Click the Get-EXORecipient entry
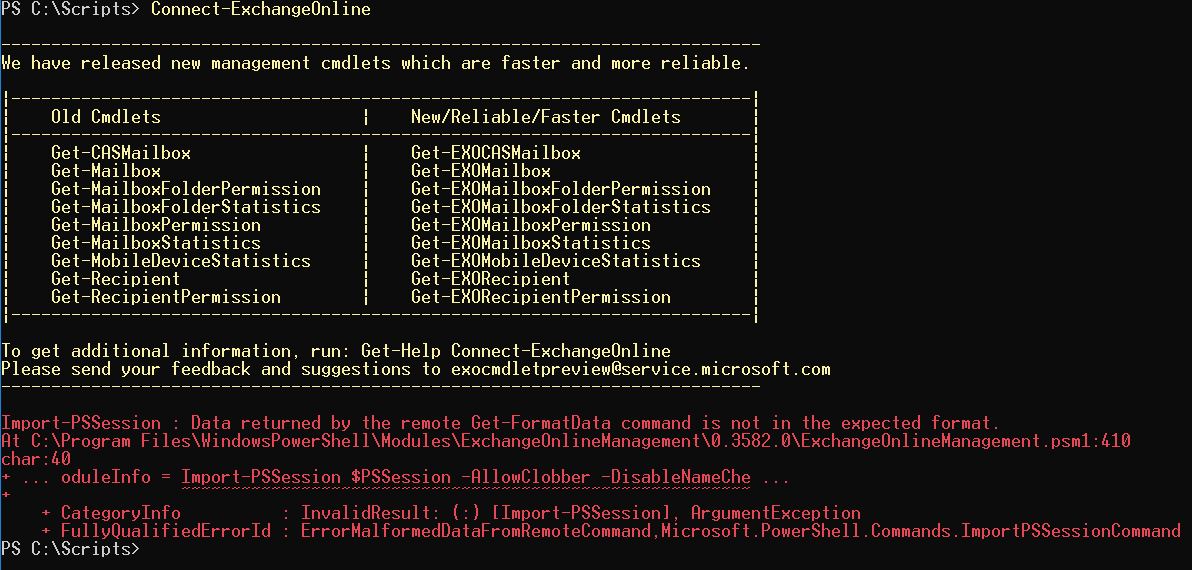1192x570 pixels. pos(490,279)
